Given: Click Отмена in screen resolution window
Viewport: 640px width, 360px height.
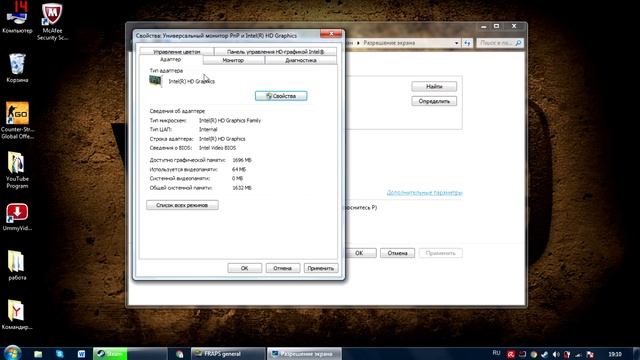Looking at the screenshot, I should (x=398, y=253).
